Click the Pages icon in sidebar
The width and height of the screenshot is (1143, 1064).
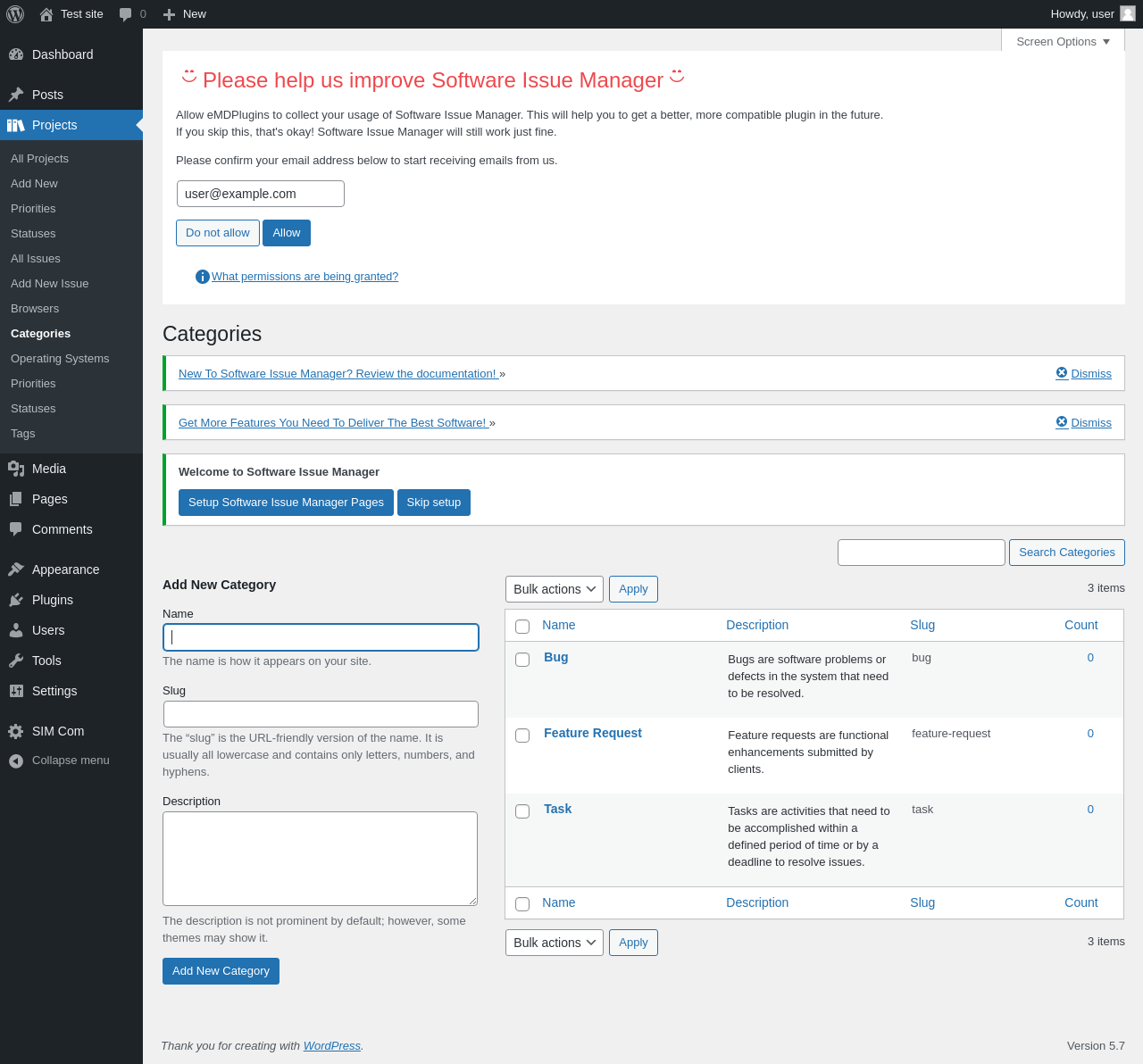(16, 499)
